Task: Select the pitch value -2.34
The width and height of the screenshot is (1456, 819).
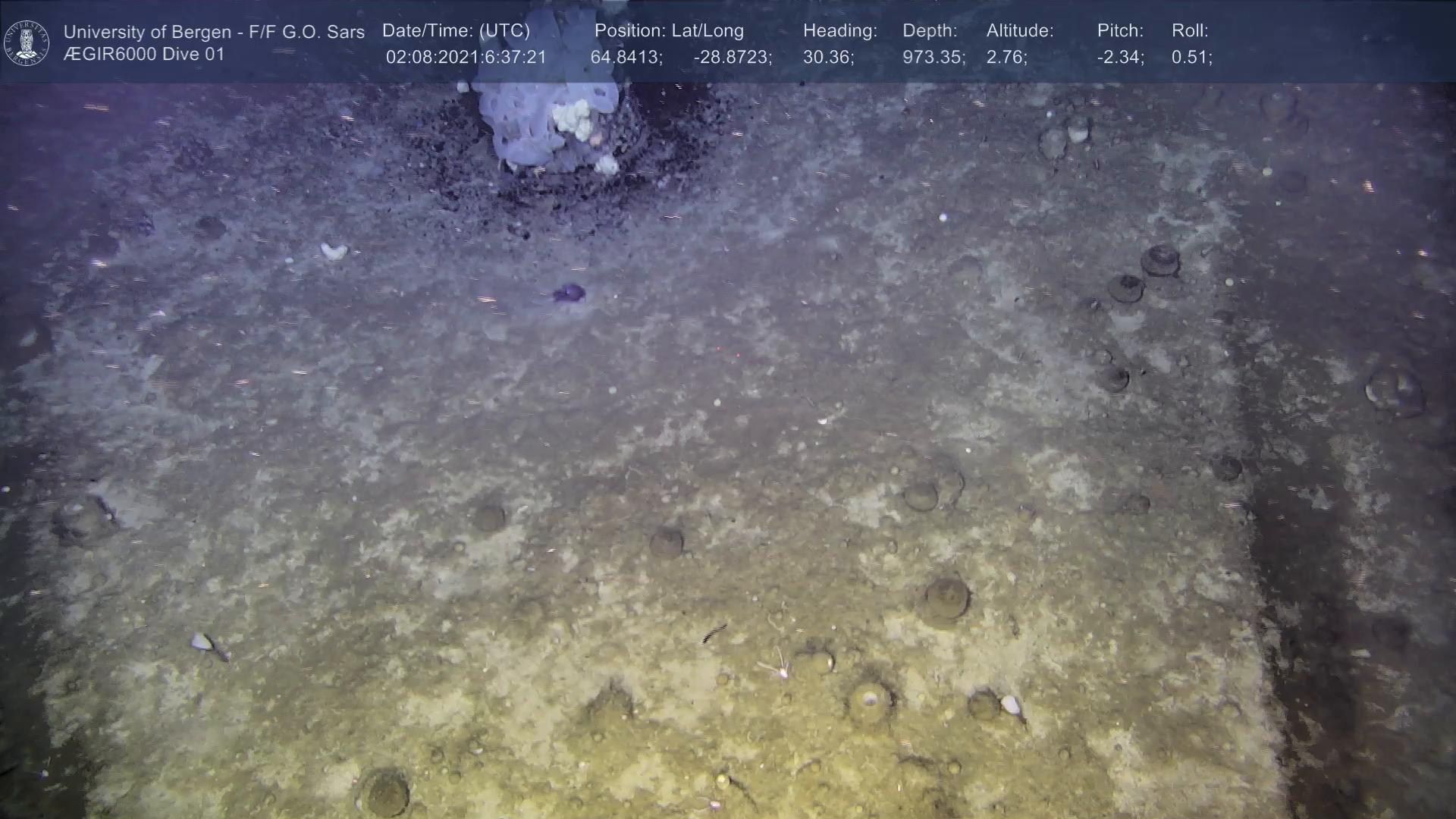Action: pyautogui.click(x=1120, y=58)
